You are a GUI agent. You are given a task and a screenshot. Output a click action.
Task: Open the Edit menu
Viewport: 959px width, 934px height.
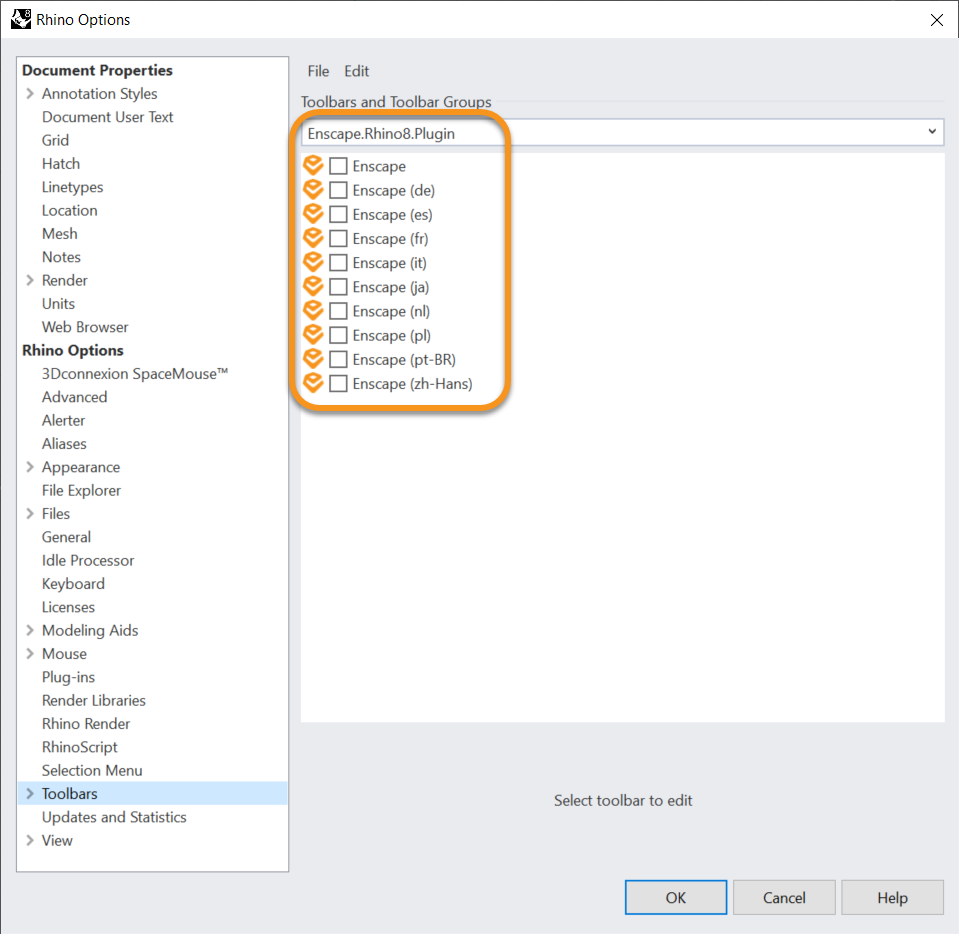(357, 71)
